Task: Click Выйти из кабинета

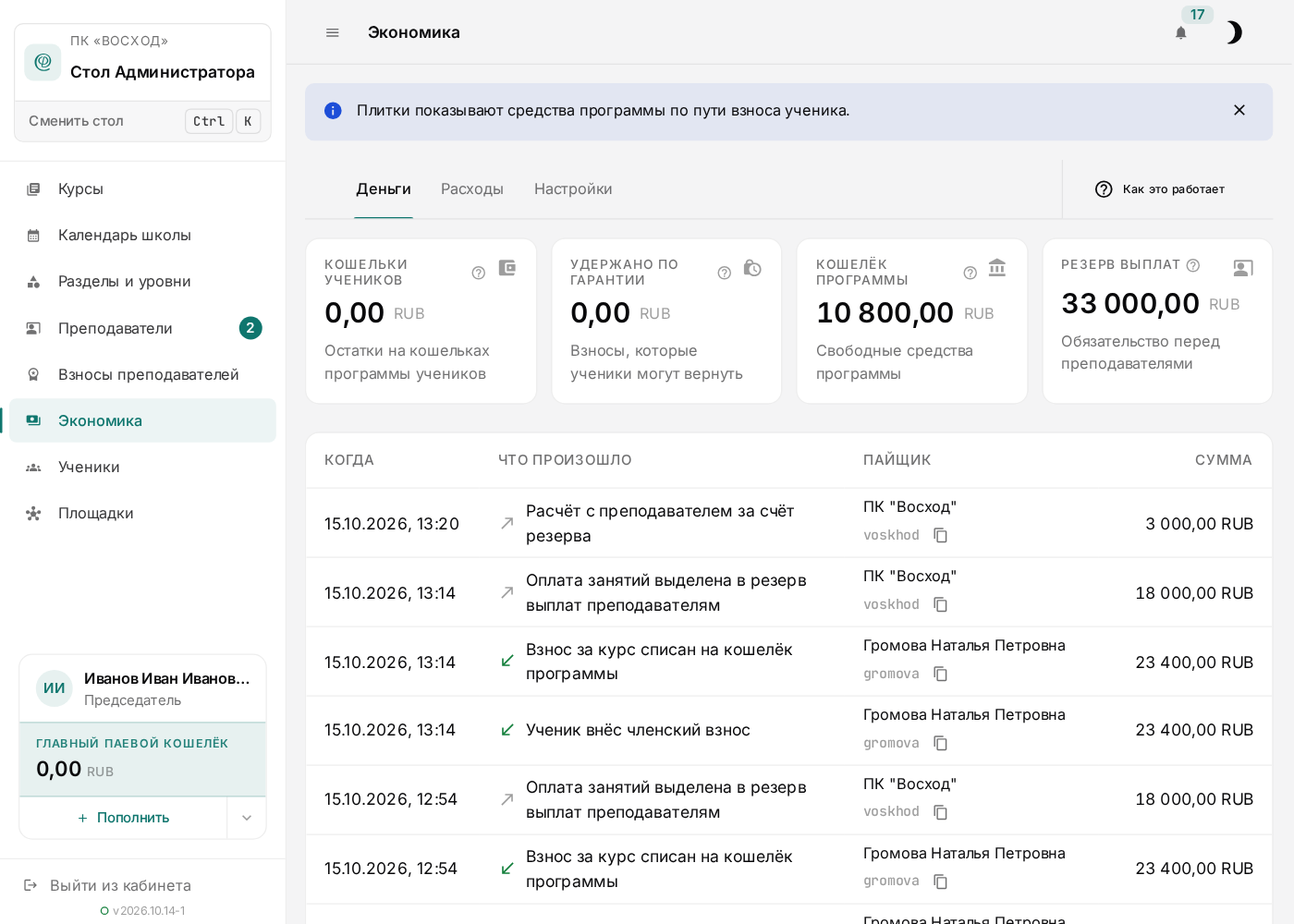Action: [107, 885]
